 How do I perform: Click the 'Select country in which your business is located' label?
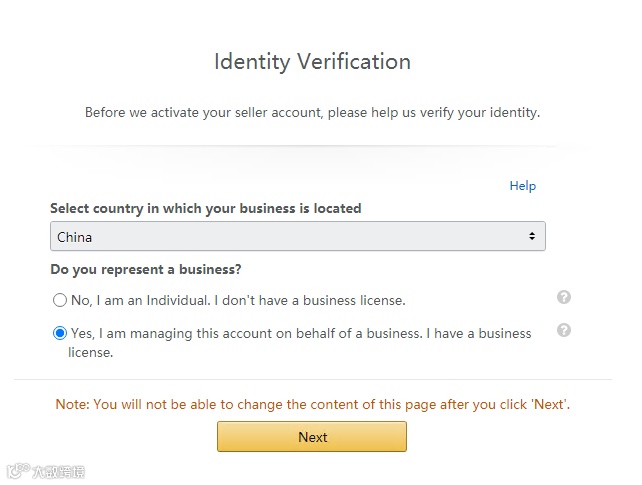click(206, 209)
